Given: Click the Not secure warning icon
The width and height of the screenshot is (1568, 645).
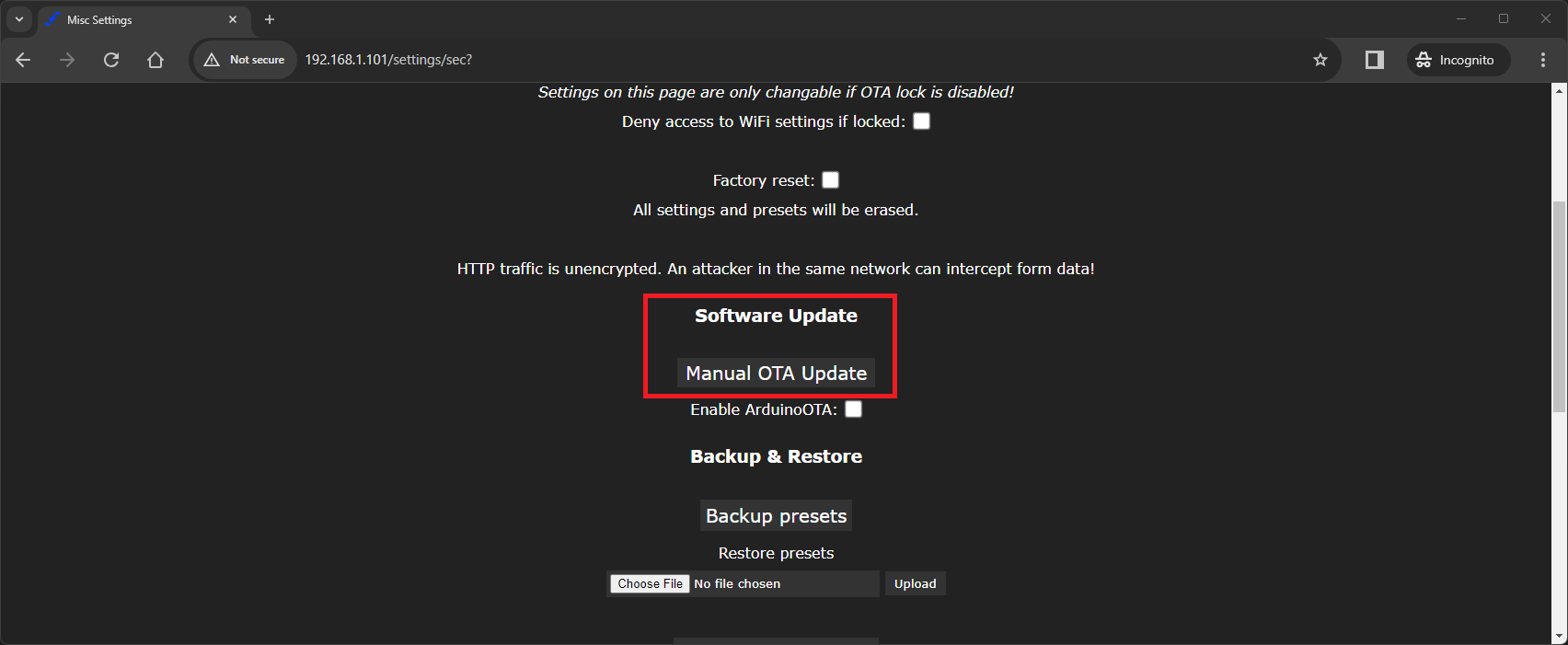Looking at the screenshot, I should tap(213, 60).
